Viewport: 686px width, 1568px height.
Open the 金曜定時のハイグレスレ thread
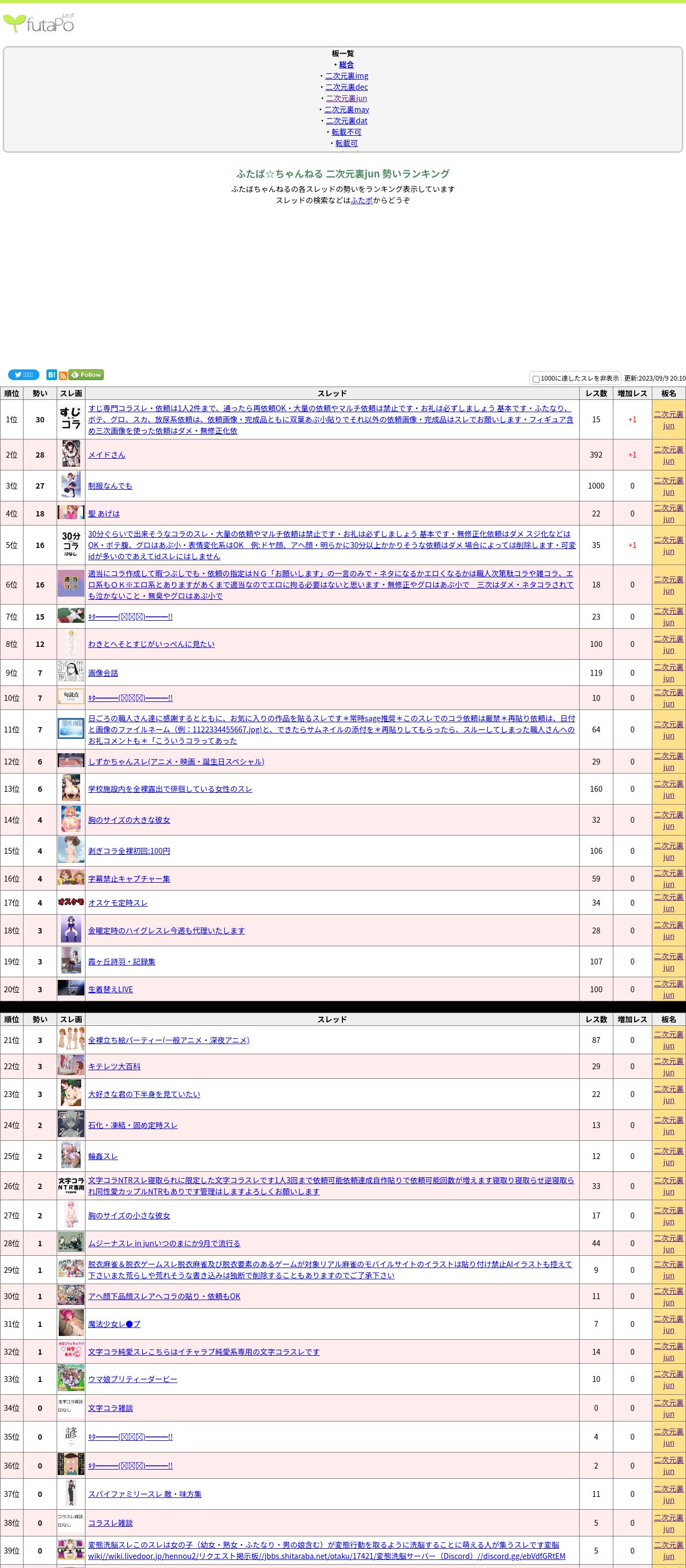(x=167, y=930)
